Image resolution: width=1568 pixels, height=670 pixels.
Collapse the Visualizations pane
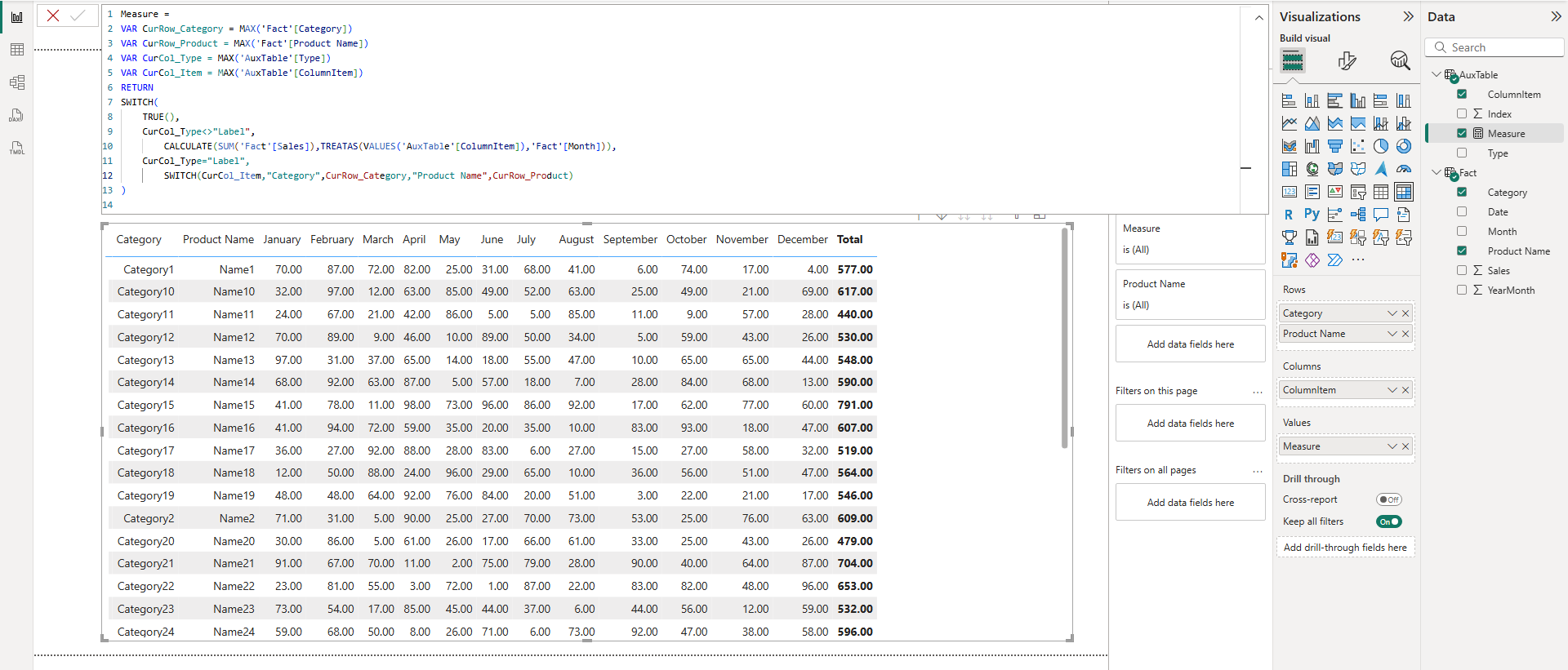tap(1408, 16)
